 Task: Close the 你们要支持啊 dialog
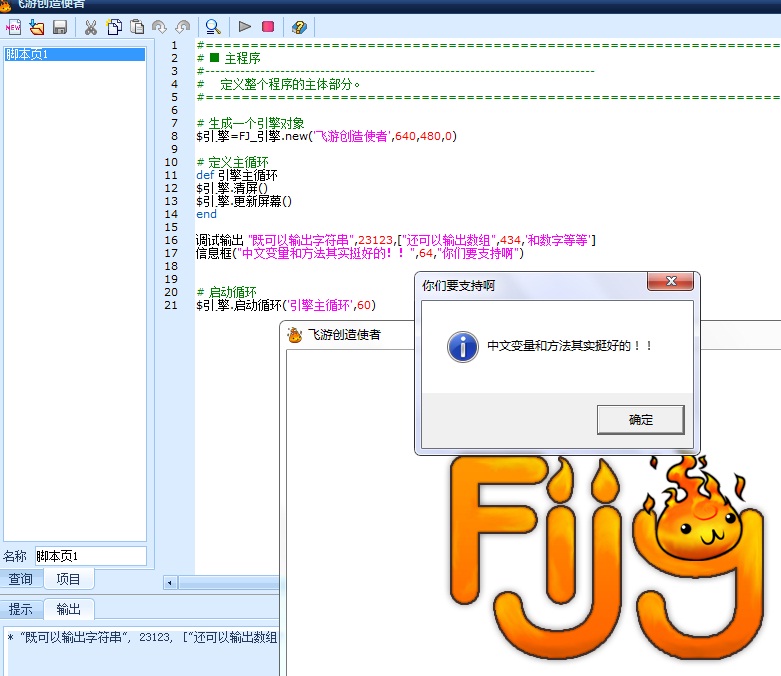point(670,281)
